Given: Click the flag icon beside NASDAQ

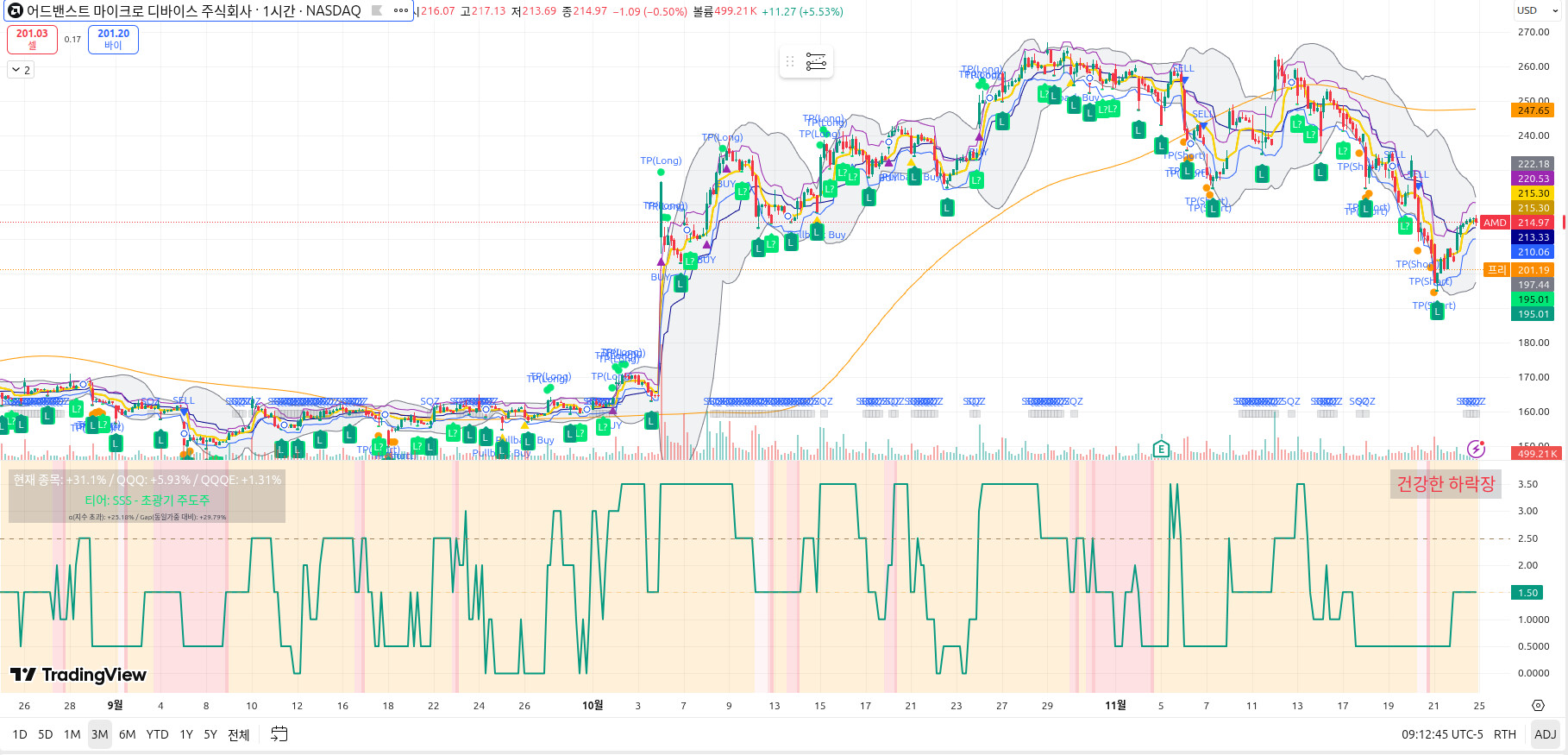Looking at the screenshot, I should tap(377, 11).
